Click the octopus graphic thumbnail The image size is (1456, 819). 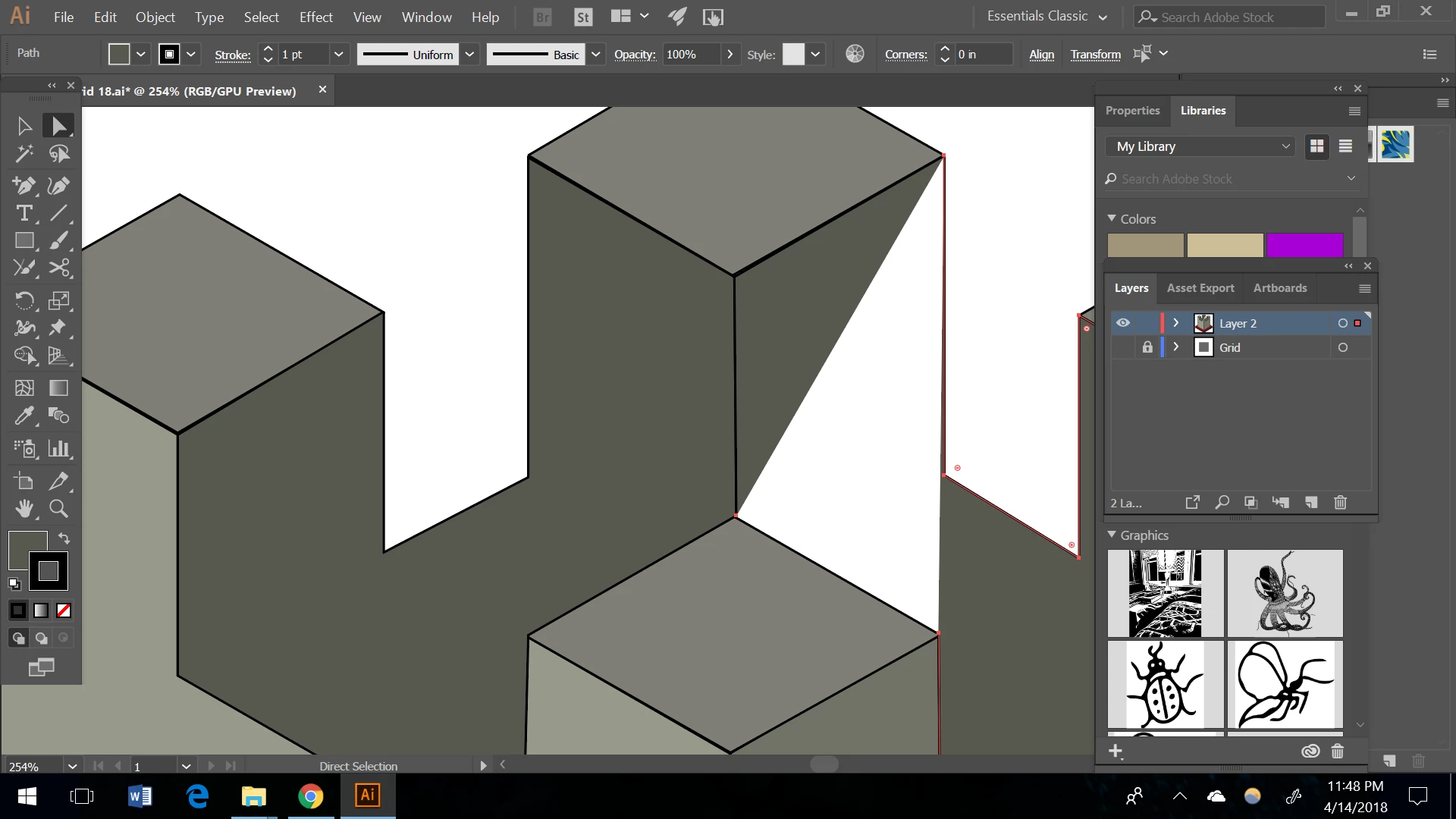pyautogui.click(x=1285, y=593)
